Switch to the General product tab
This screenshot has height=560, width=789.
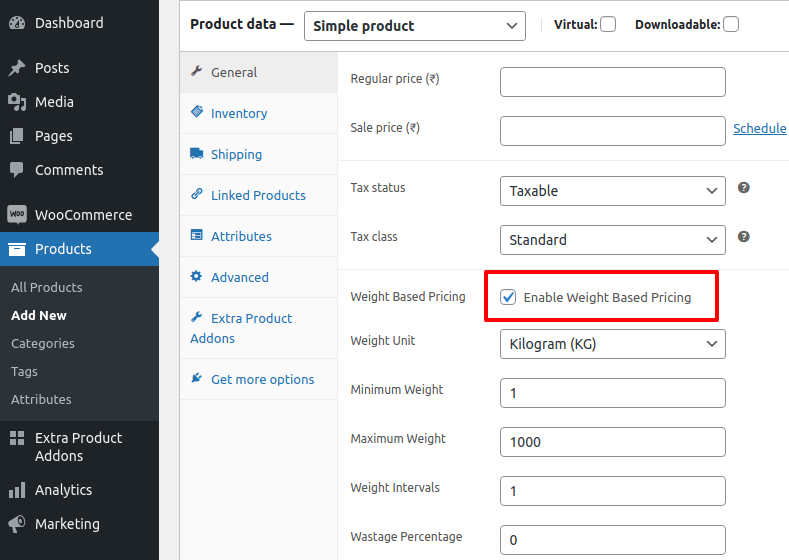[259, 72]
